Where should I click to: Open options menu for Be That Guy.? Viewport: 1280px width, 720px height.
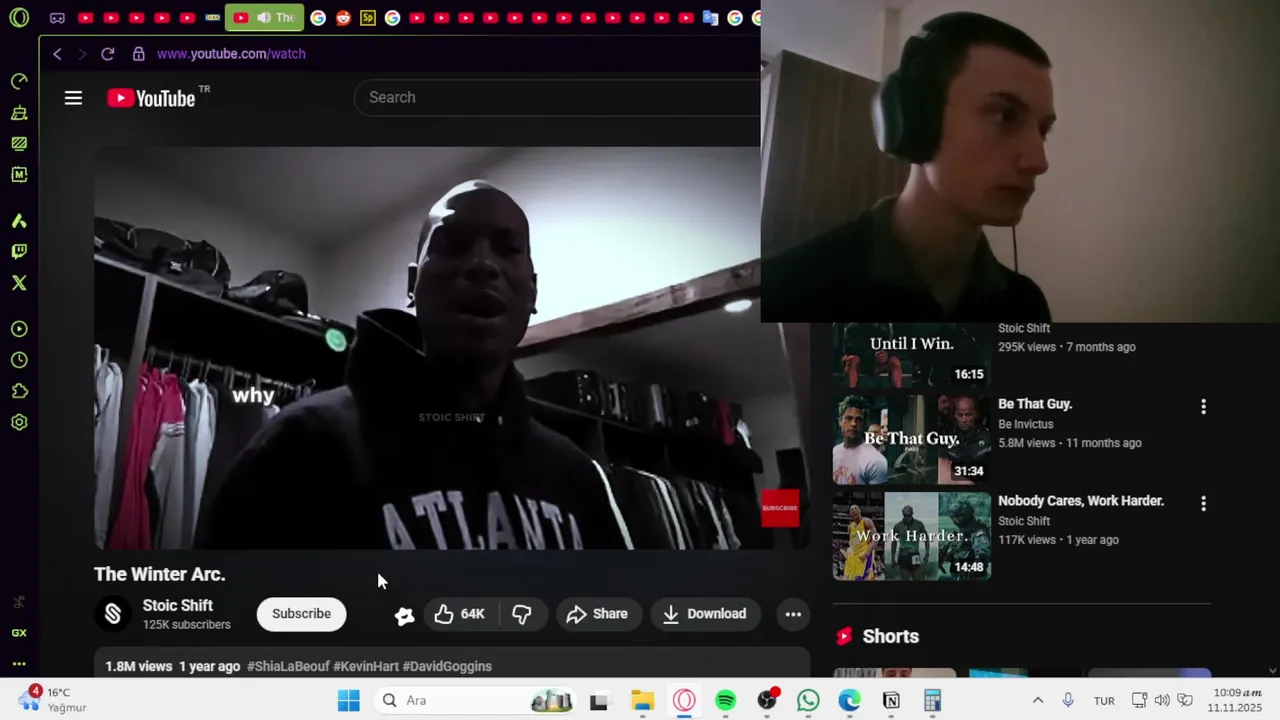[x=1203, y=407]
